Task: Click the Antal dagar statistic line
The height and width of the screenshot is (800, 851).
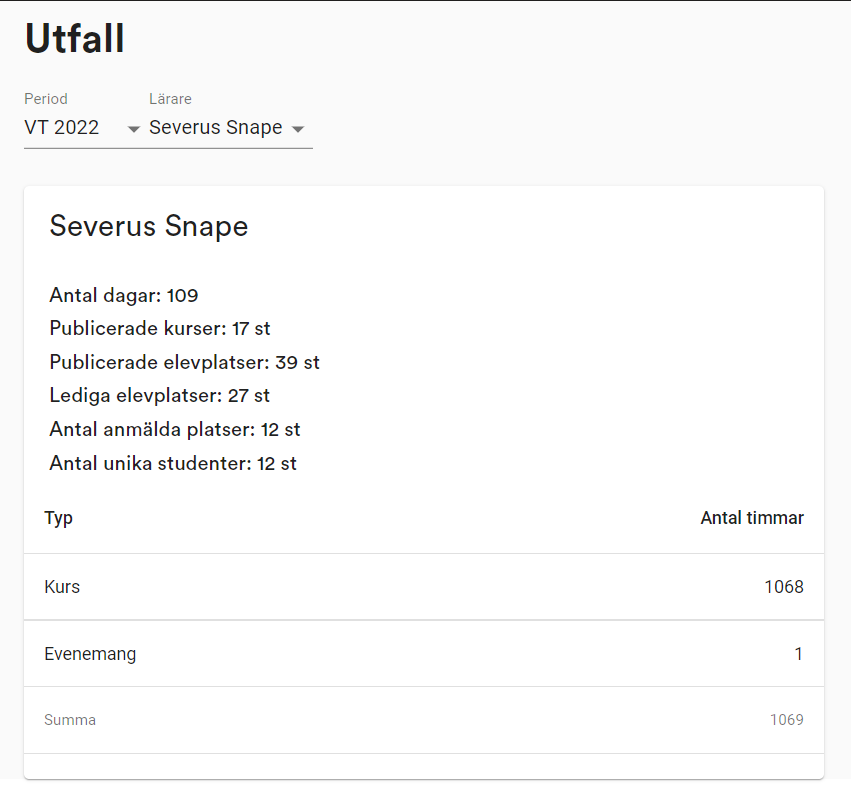Action: pos(123,295)
